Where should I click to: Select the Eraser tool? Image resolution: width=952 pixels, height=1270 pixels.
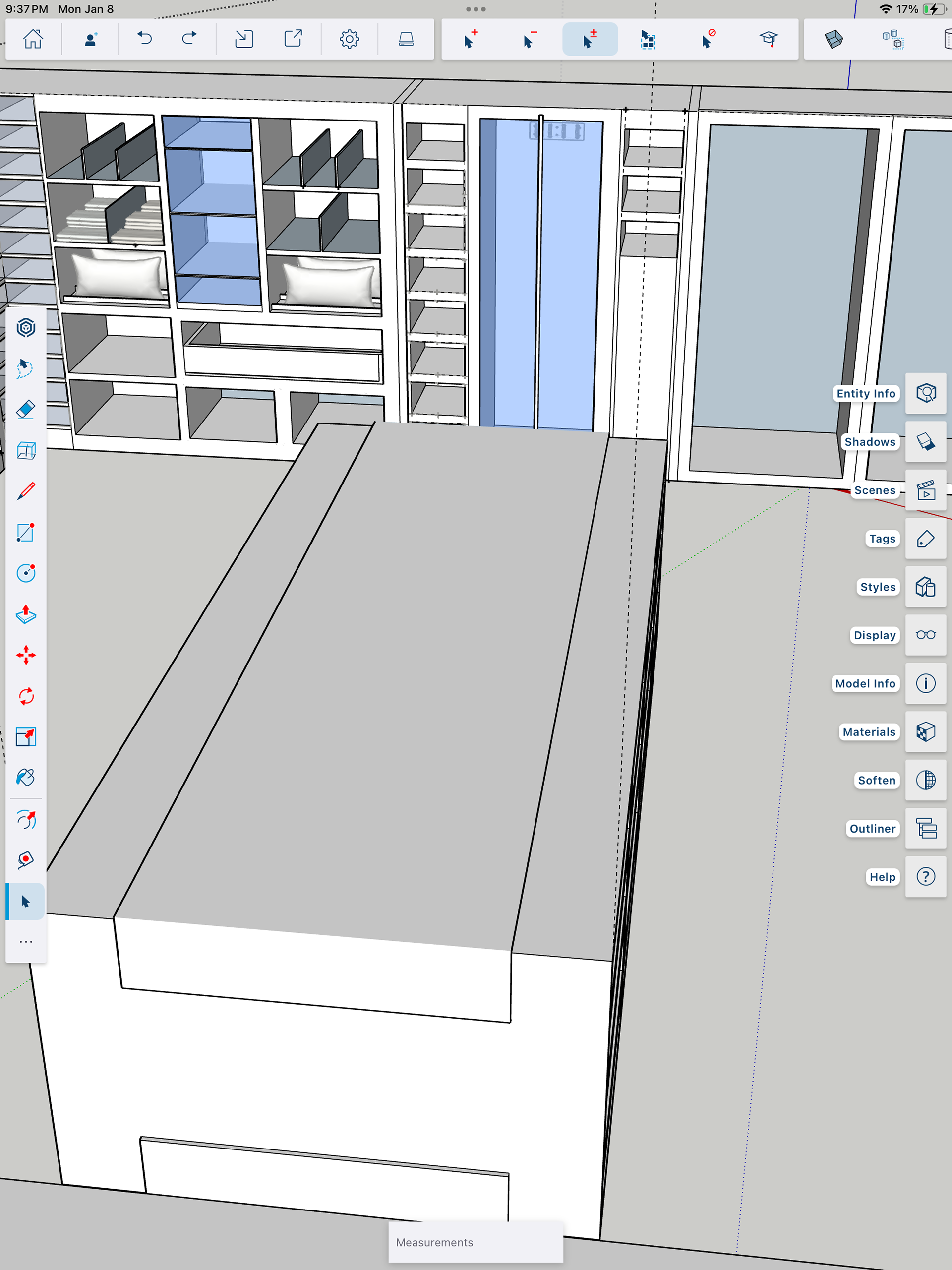[x=26, y=409]
